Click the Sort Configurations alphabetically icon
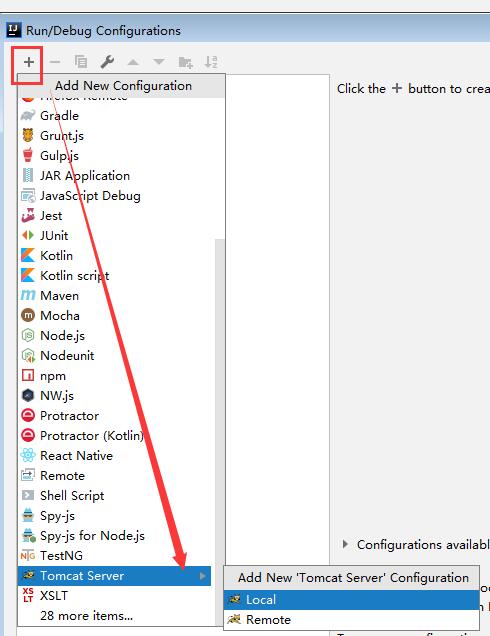The height and width of the screenshot is (636, 490). [x=211, y=62]
